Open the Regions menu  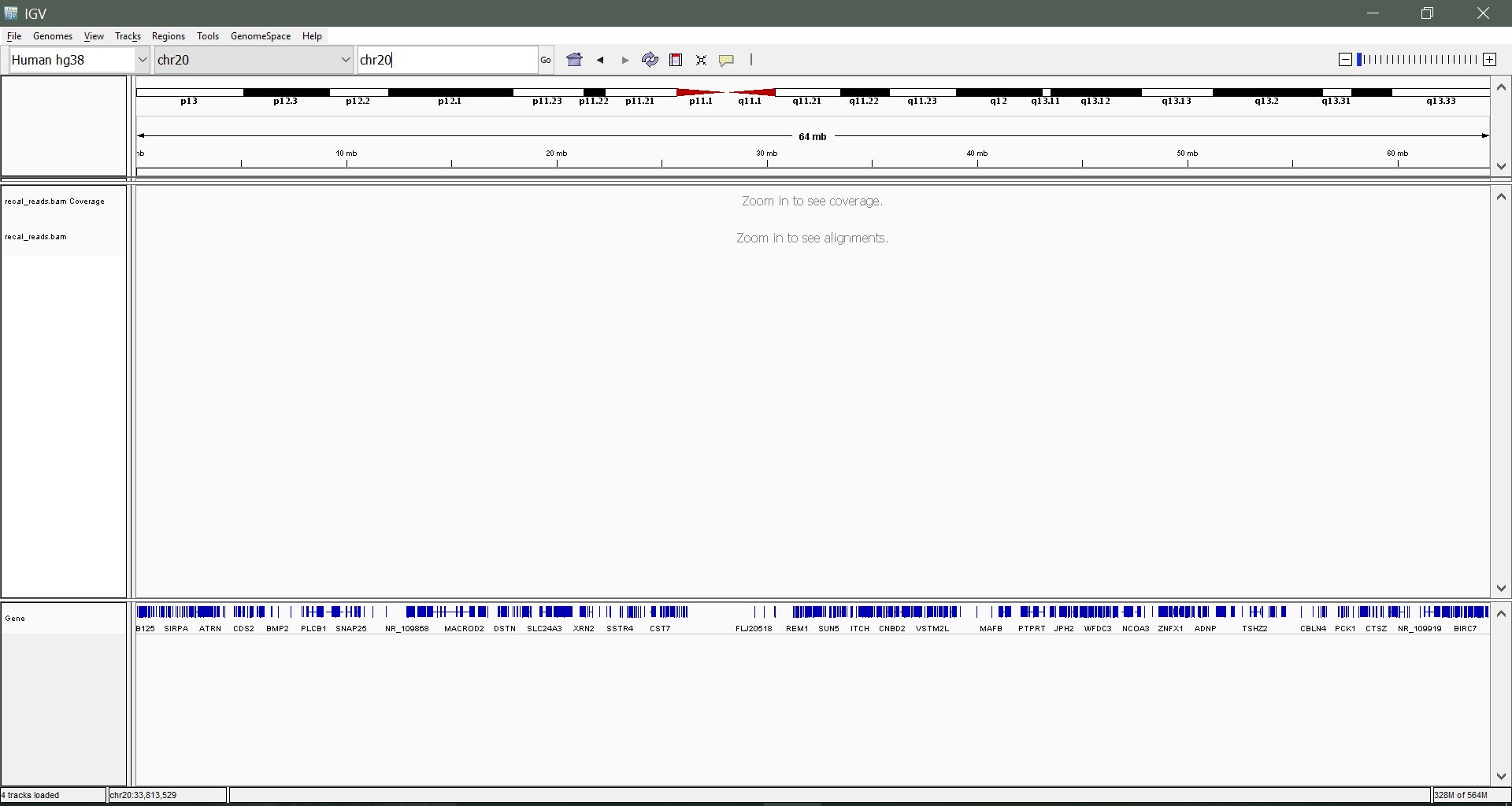[168, 36]
